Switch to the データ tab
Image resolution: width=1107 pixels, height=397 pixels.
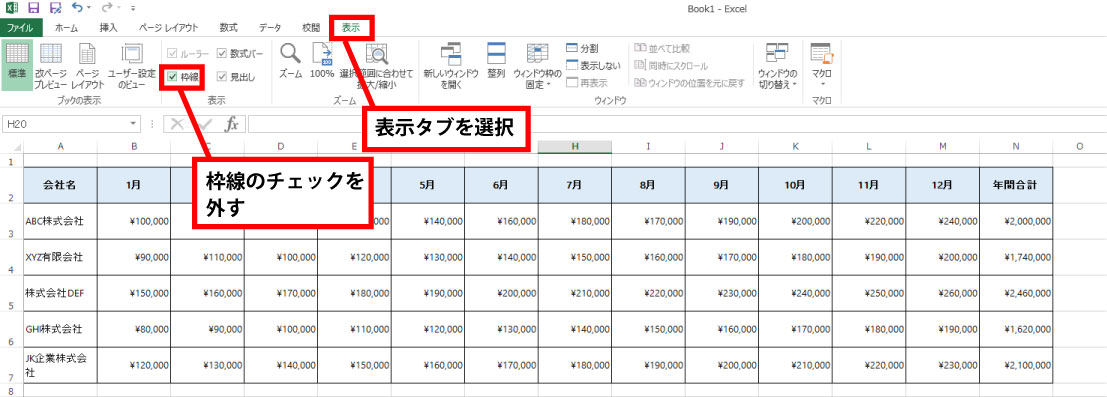pos(270,28)
